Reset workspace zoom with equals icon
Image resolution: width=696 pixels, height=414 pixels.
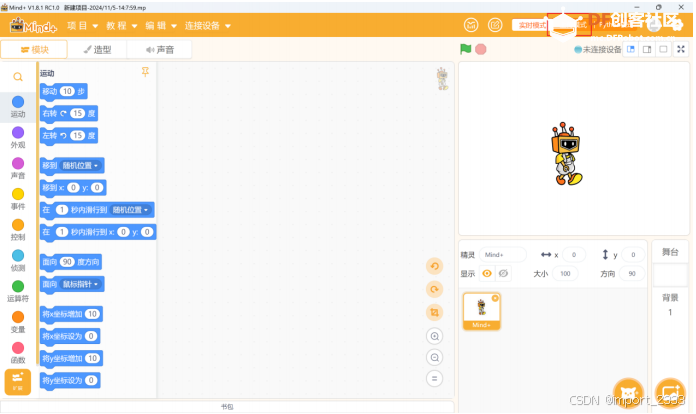(x=435, y=379)
